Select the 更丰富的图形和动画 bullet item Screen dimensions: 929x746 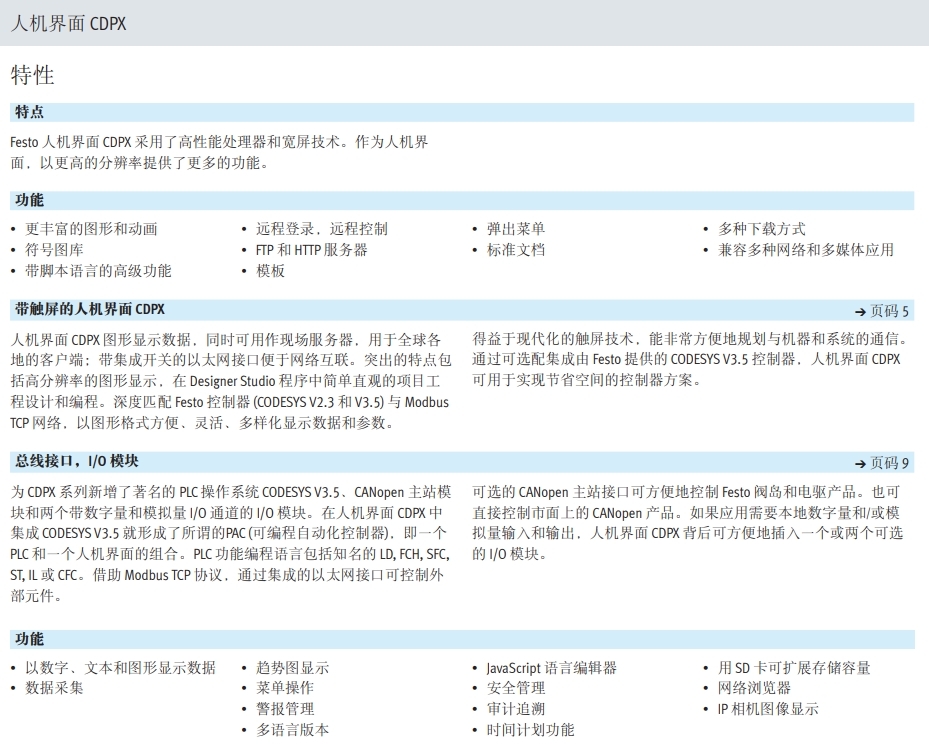pos(91,229)
